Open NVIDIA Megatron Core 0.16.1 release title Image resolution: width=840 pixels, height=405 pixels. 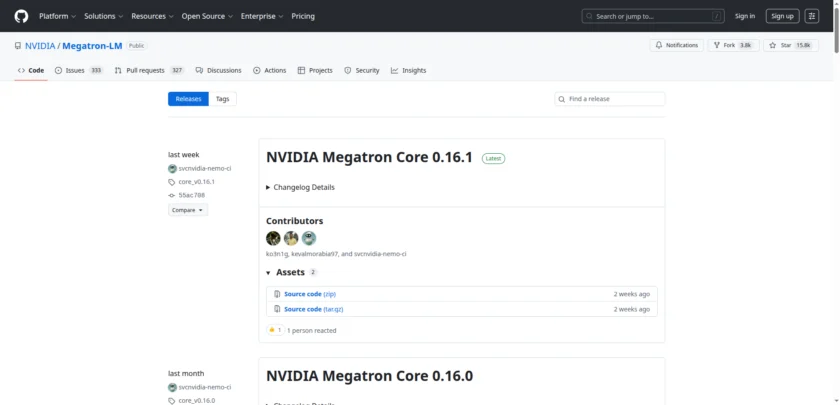[369, 158]
